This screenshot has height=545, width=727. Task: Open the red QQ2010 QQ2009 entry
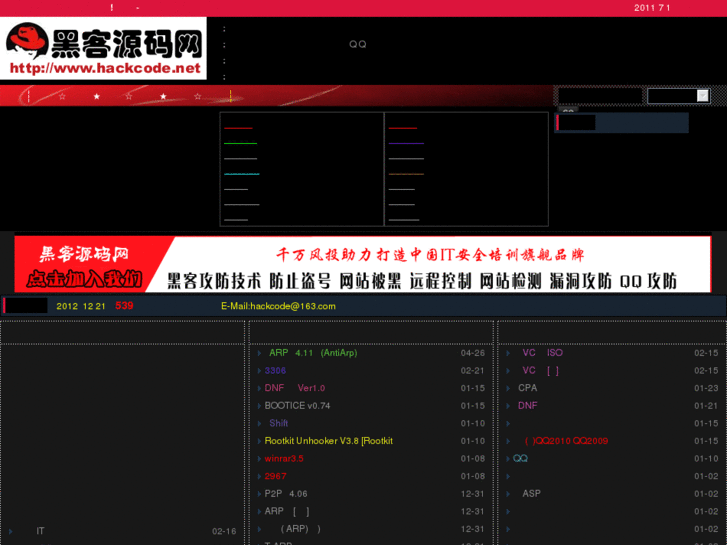click(566, 441)
